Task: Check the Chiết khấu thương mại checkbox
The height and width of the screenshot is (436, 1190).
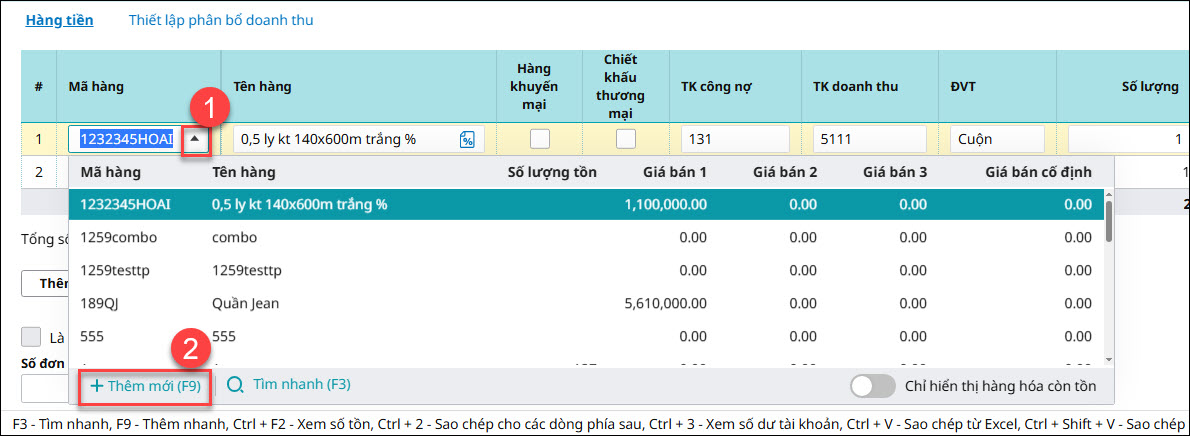Action: (626, 139)
